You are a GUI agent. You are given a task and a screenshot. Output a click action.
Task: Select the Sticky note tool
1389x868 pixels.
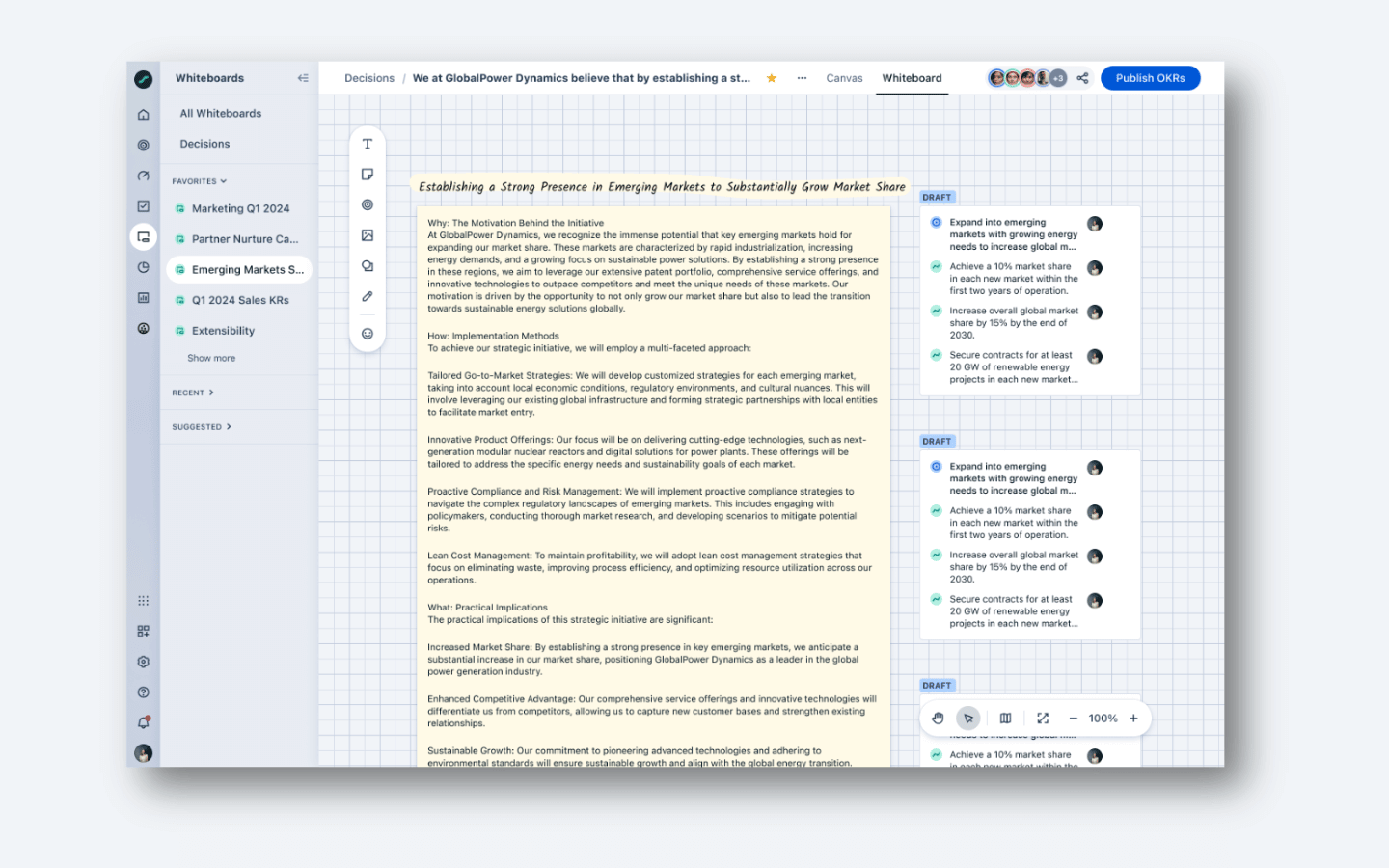368,175
